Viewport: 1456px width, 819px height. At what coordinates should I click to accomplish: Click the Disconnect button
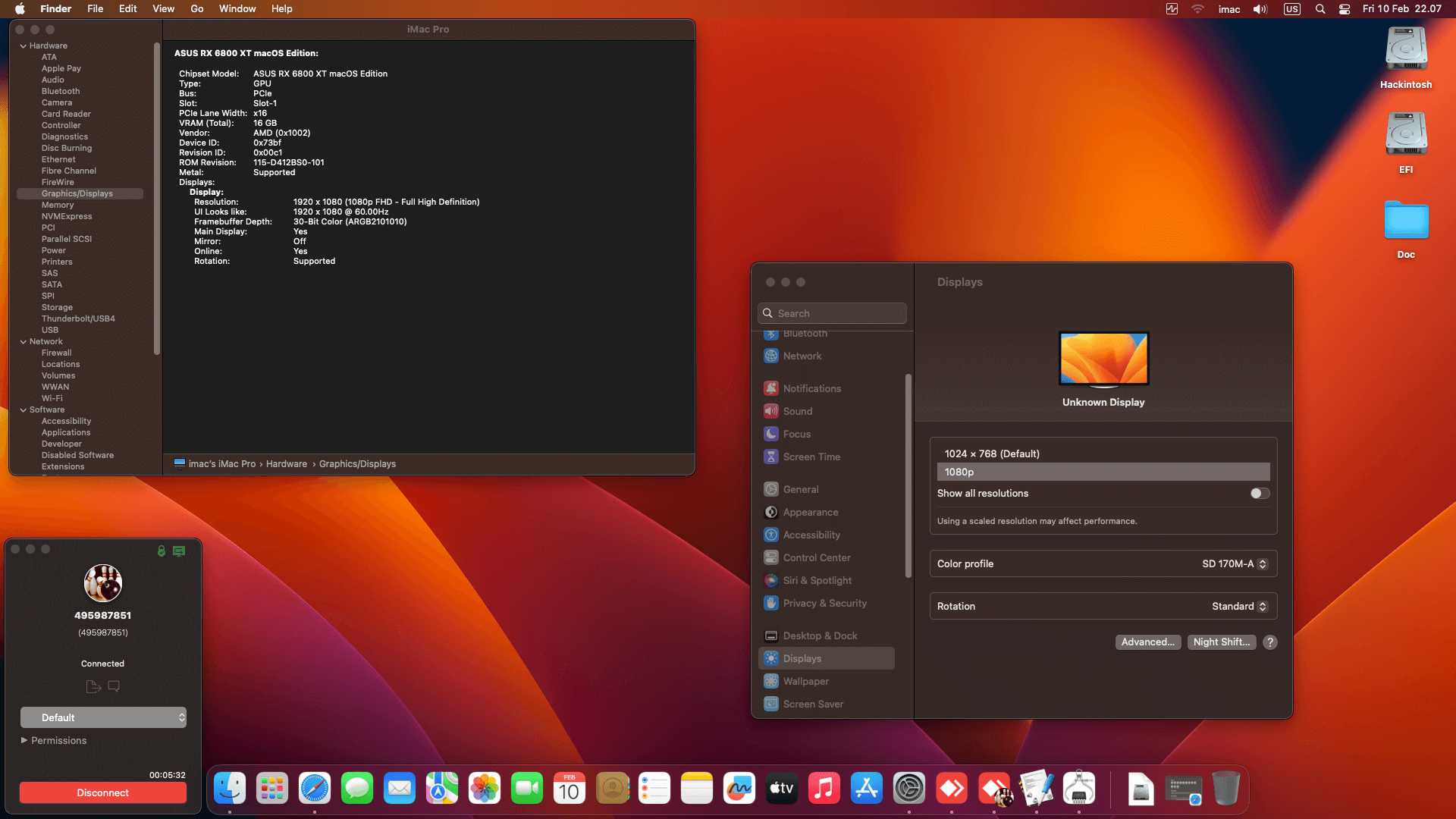click(102, 792)
